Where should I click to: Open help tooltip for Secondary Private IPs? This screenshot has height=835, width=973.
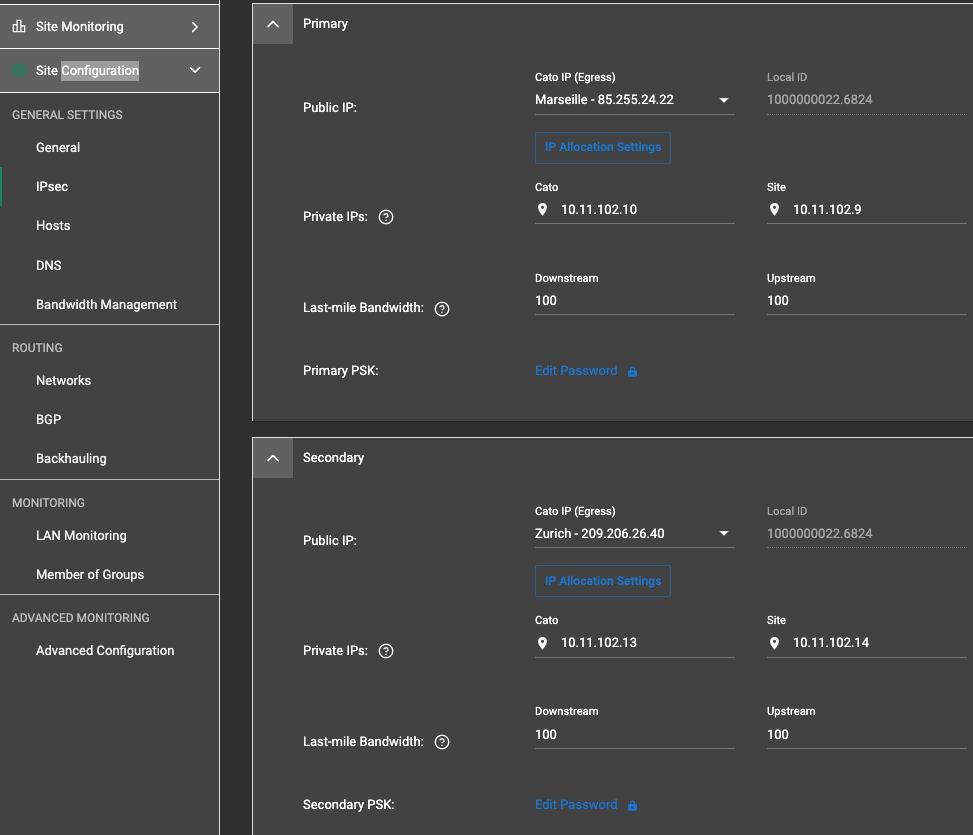pyautogui.click(x=386, y=650)
